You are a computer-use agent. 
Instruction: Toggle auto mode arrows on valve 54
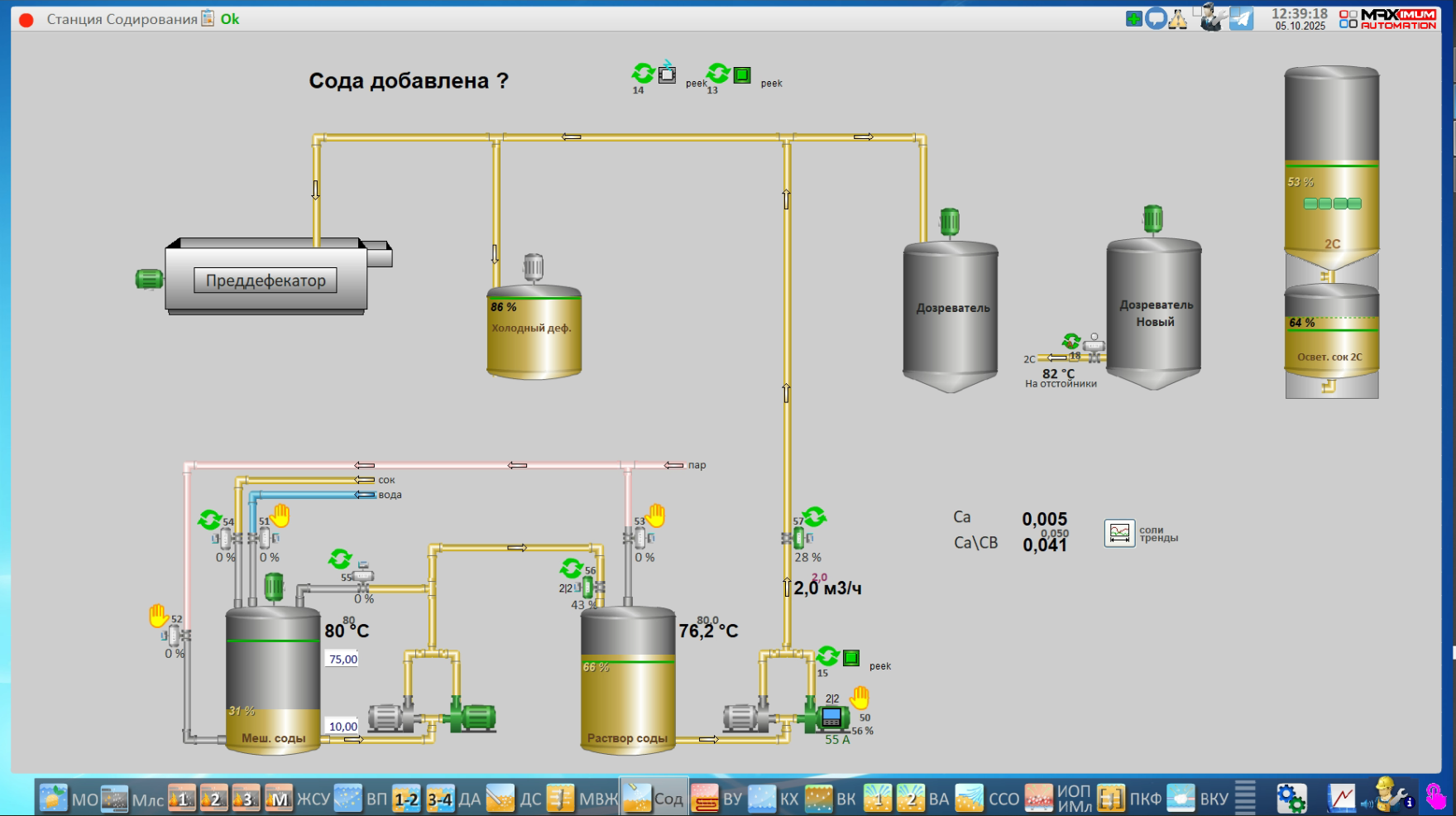point(209,520)
